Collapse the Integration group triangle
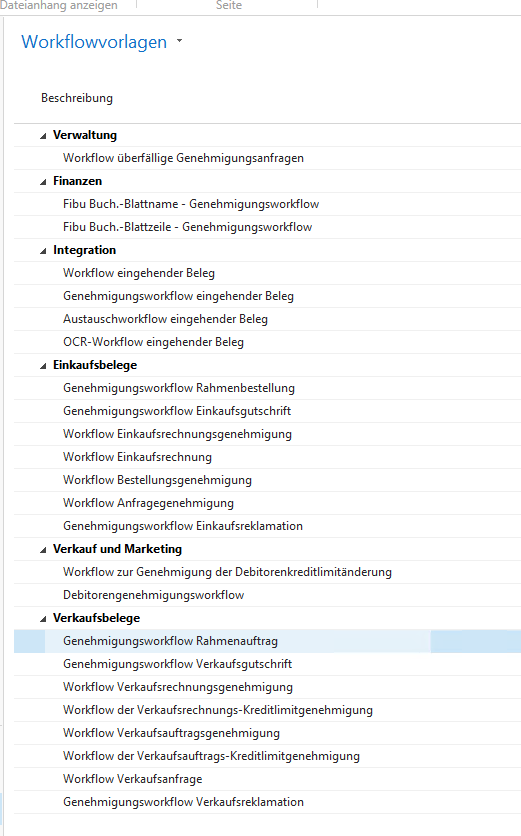This screenshot has height=836, width=521. tap(43, 251)
